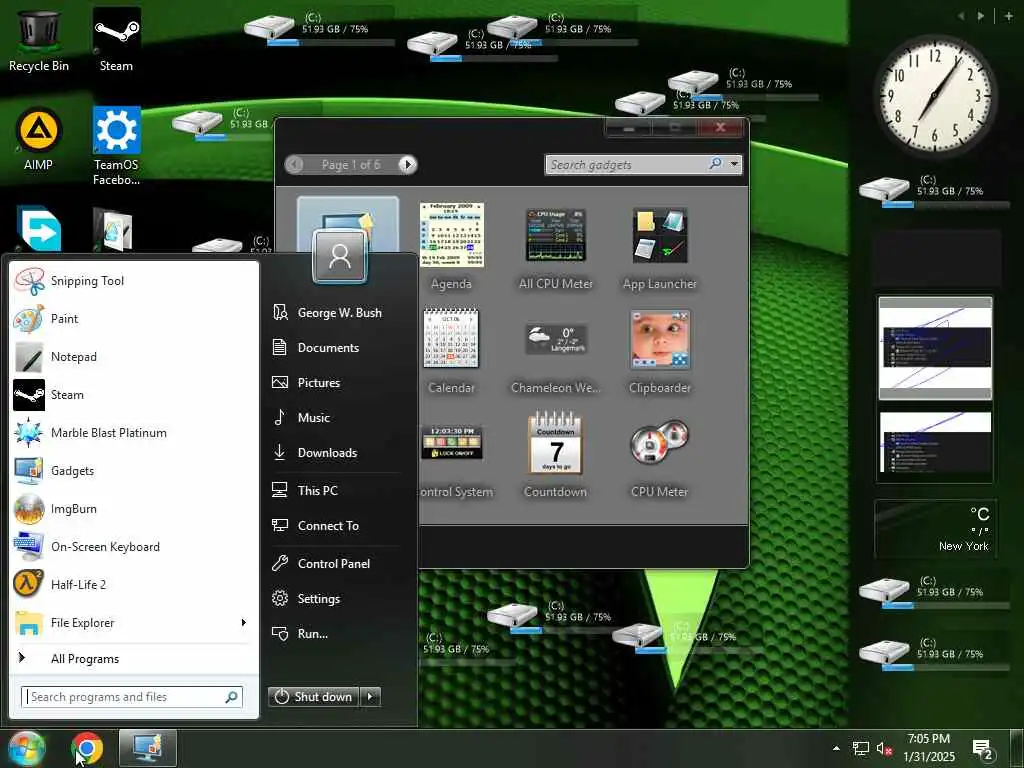
Task: Launch Steam from the start menu list
Action: pyautogui.click(x=134, y=394)
